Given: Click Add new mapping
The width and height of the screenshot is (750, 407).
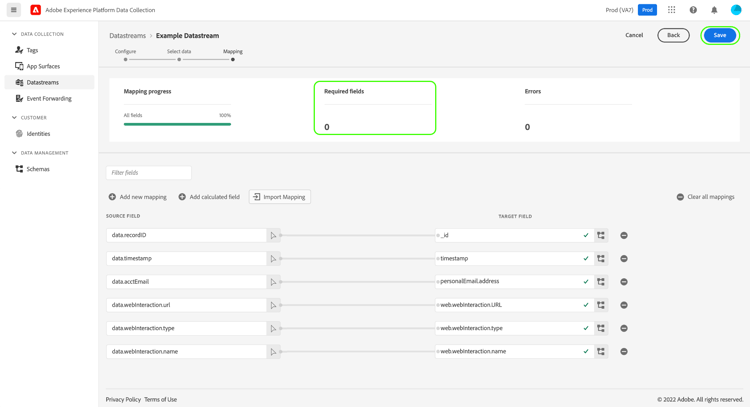Looking at the screenshot, I should pyautogui.click(x=138, y=197).
